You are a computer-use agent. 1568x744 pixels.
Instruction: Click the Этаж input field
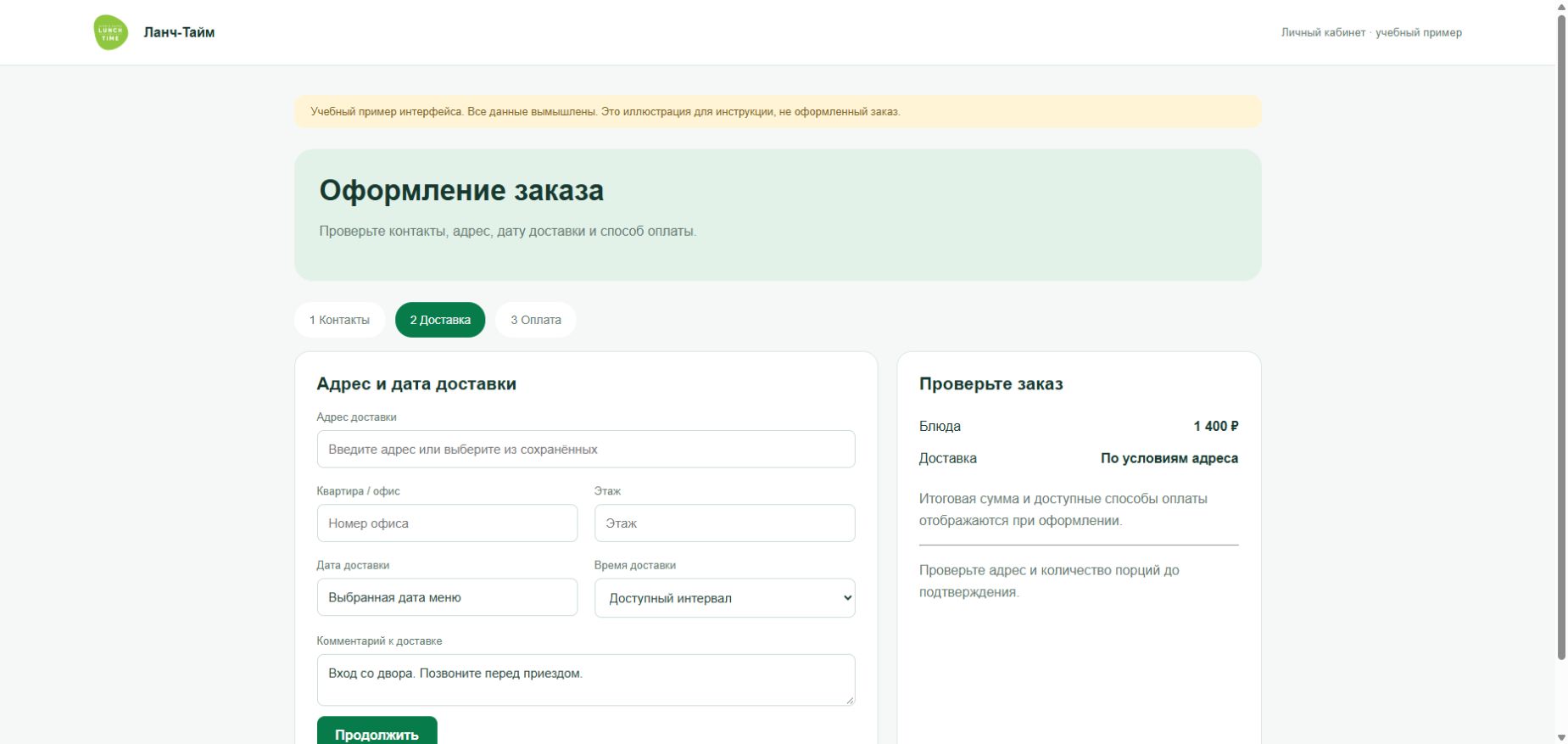pyautogui.click(x=725, y=523)
